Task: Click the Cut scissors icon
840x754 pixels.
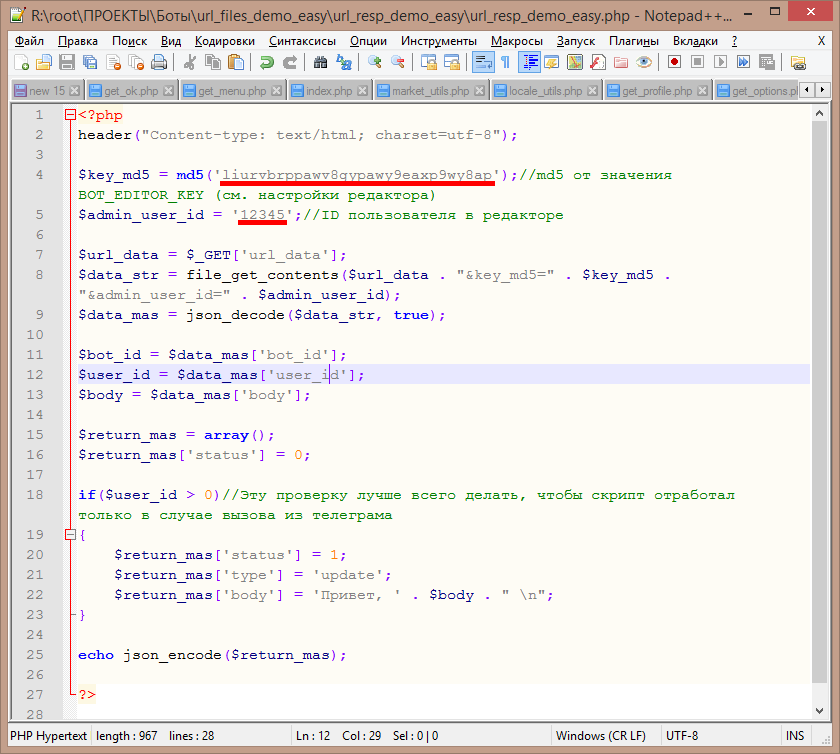Action: click(x=190, y=62)
